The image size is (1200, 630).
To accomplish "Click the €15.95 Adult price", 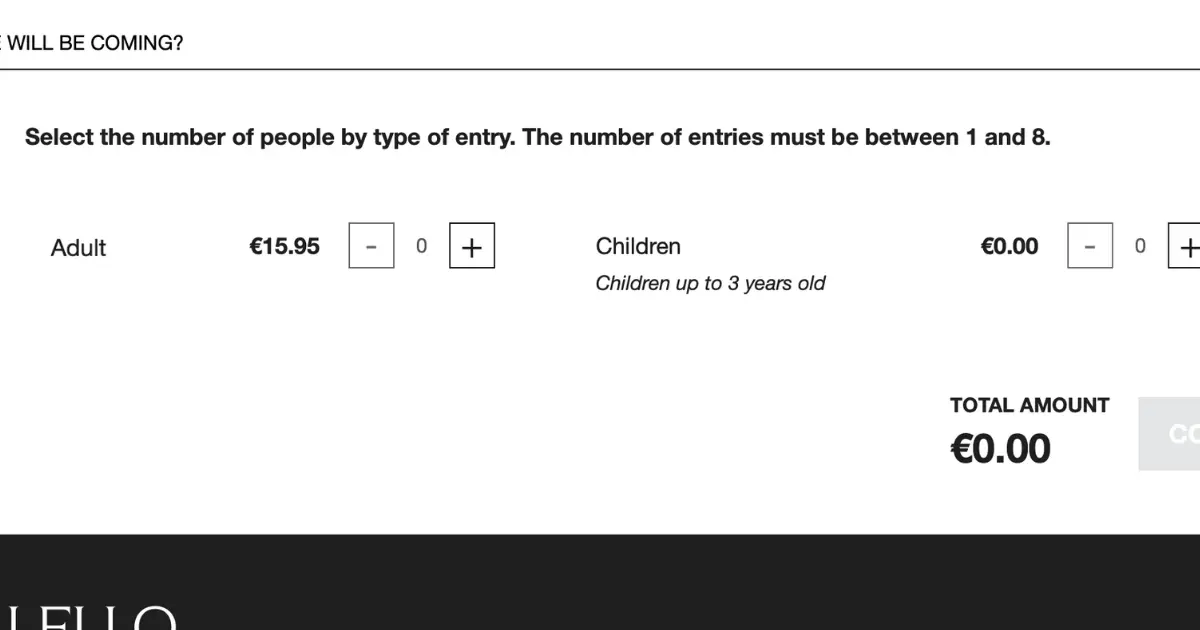I will [284, 246].
